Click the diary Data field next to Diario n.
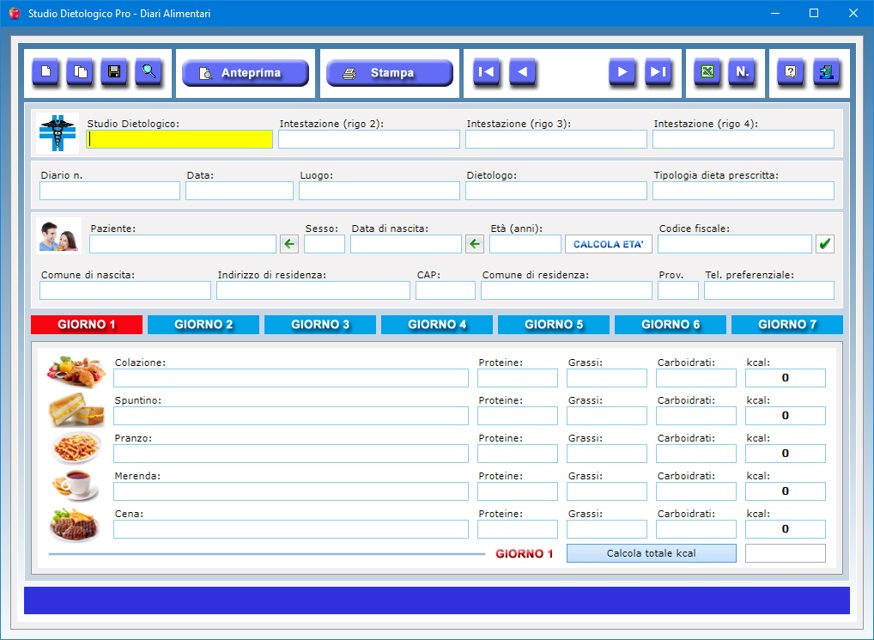Viewport: 874px width, 640px height. click(x=240, y=191)
